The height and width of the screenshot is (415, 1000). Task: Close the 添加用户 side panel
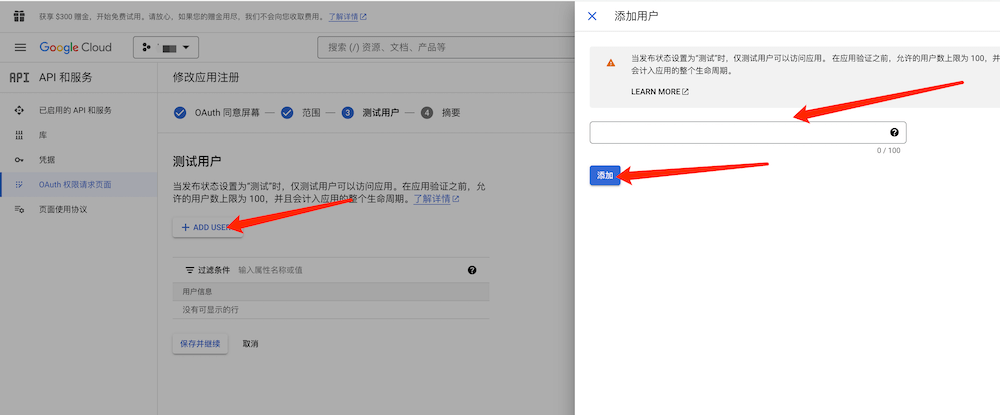point(592,16)
